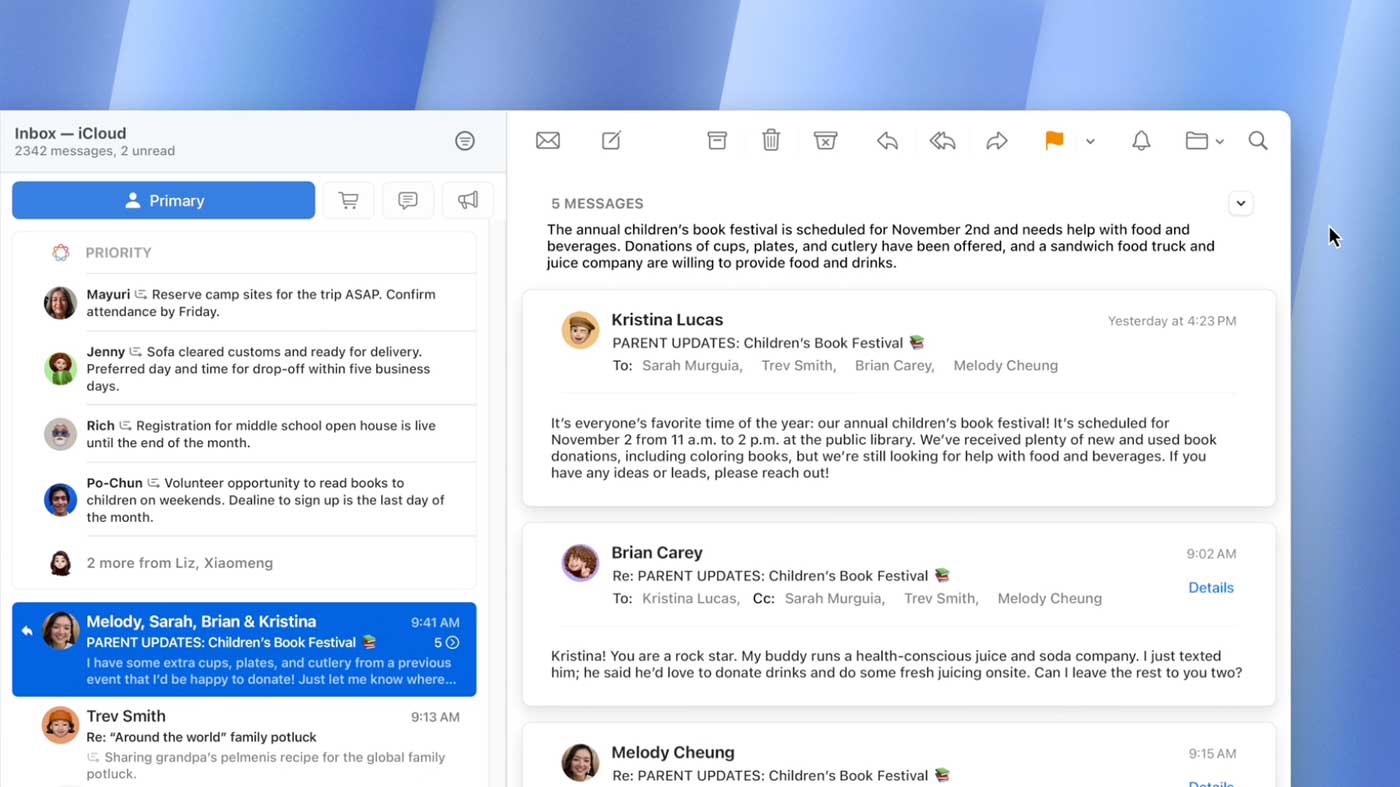Viewport: 1400px width, 787px height.
Task: Open search with magnifier icon
Action: pyautogui.click(x=1258, y=141)
